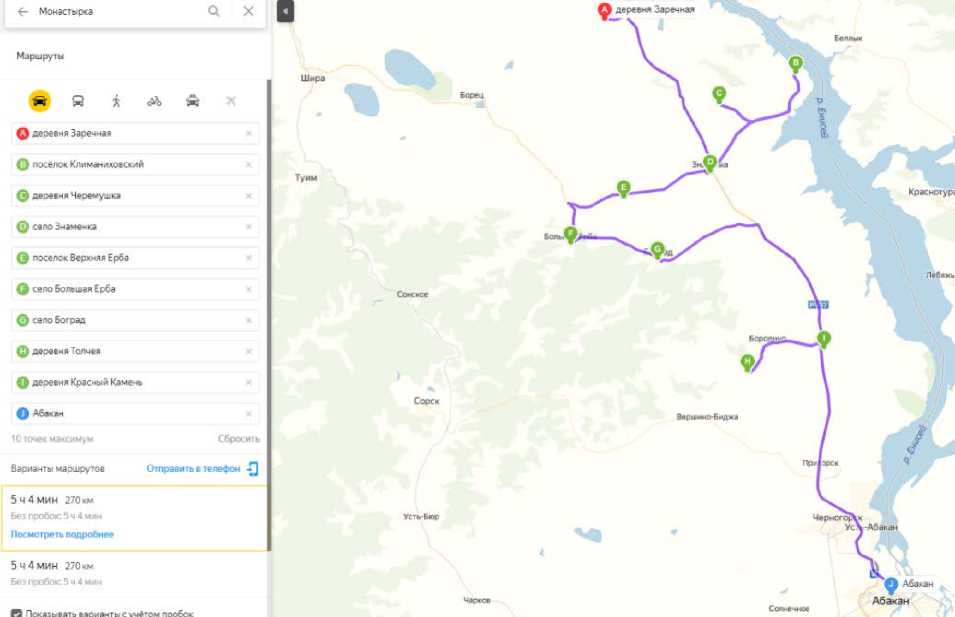This screenshot has height=617, width=955.
Task: Click the Сбросить reset link
Action: coord(239,439)
